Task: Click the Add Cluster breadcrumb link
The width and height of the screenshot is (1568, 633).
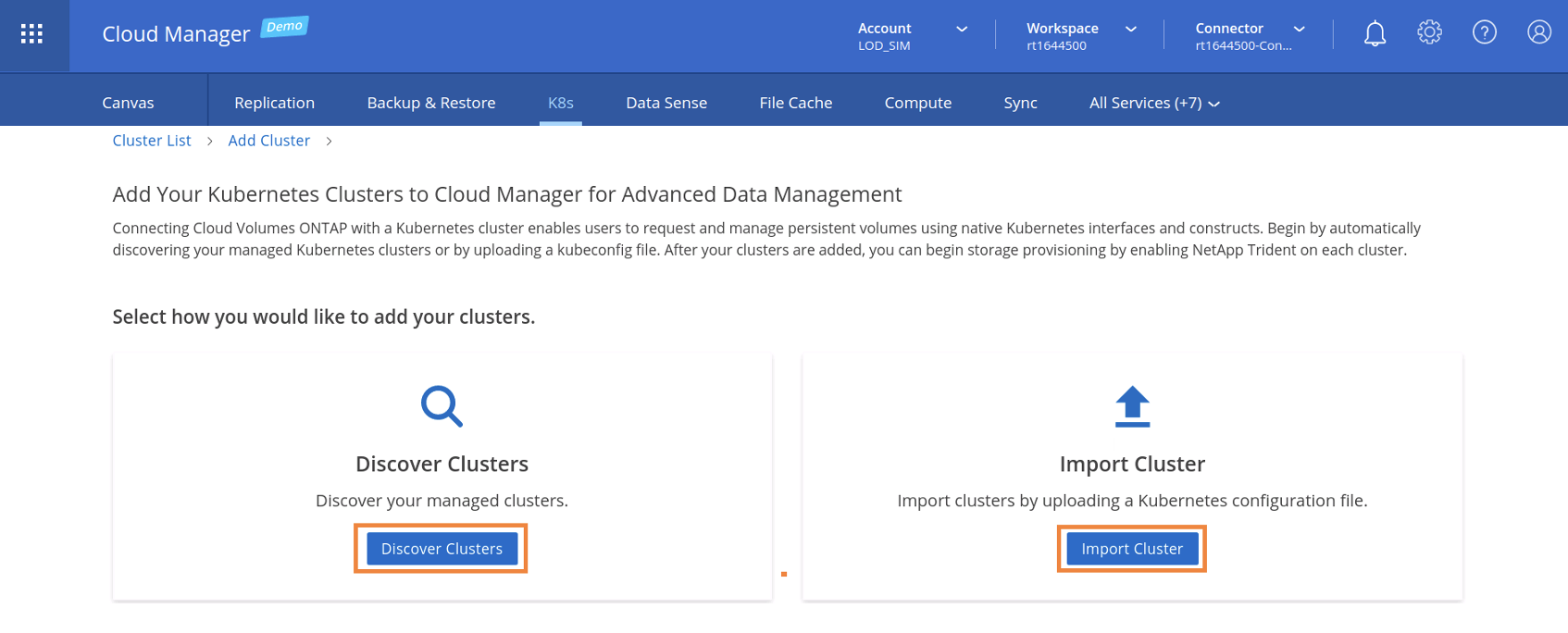Action: (x=269, y=141)
